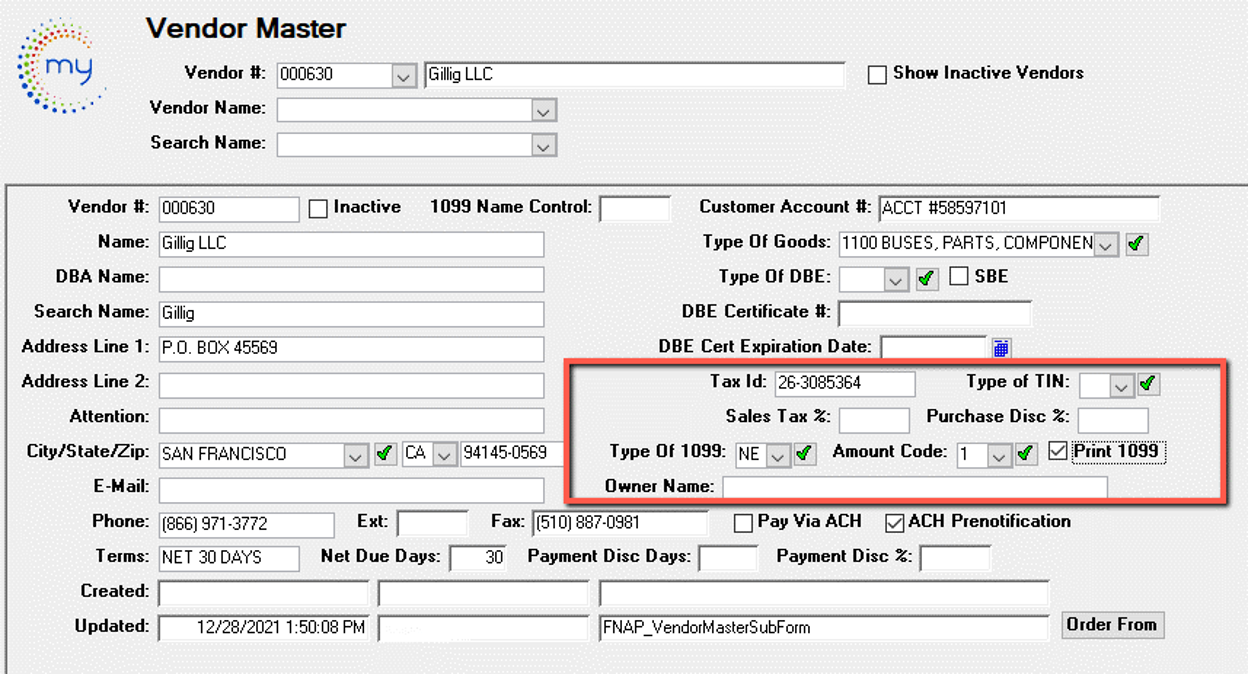
Task: Click the Order From button
Action: 1111,625
